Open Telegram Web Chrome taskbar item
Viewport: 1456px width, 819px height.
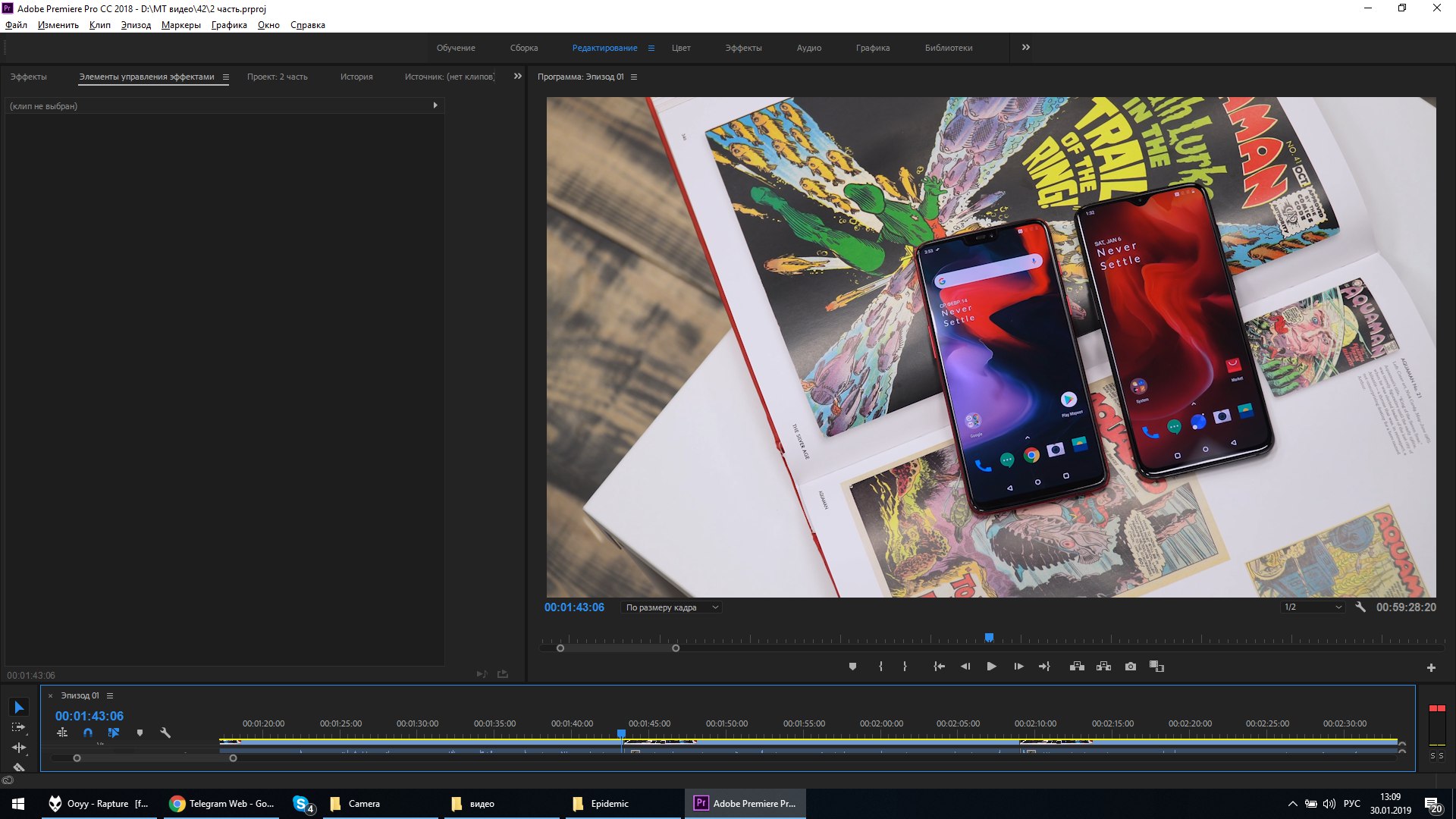click(x=222, y=804)
